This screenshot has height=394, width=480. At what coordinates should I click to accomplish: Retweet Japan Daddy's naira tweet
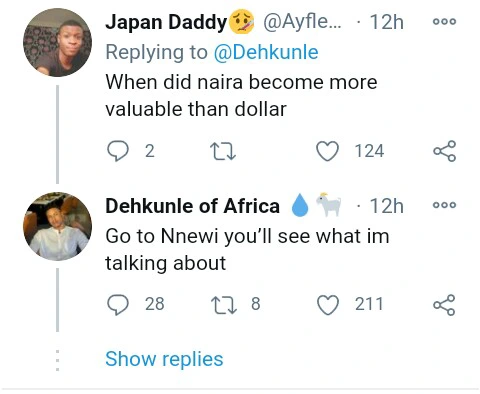point(223,151)
